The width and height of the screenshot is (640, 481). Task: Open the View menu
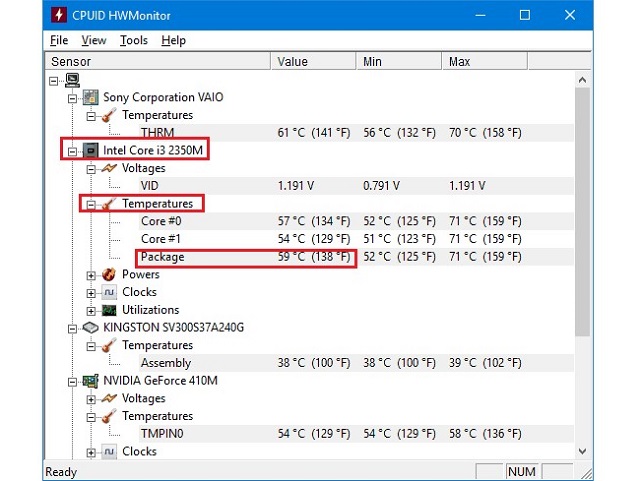pos(93,40)
